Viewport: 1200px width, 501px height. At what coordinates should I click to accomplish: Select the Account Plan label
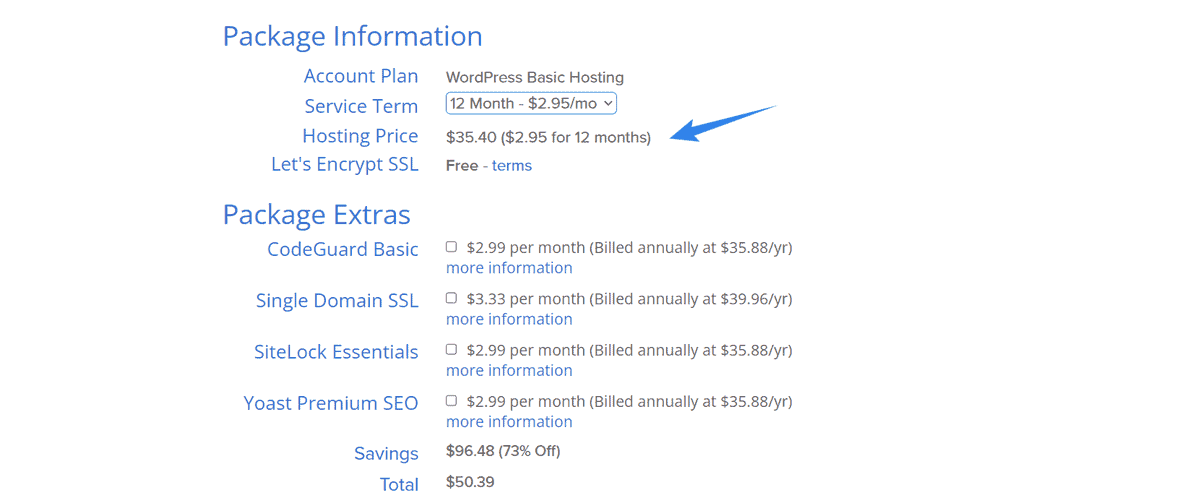coord(361,76)
